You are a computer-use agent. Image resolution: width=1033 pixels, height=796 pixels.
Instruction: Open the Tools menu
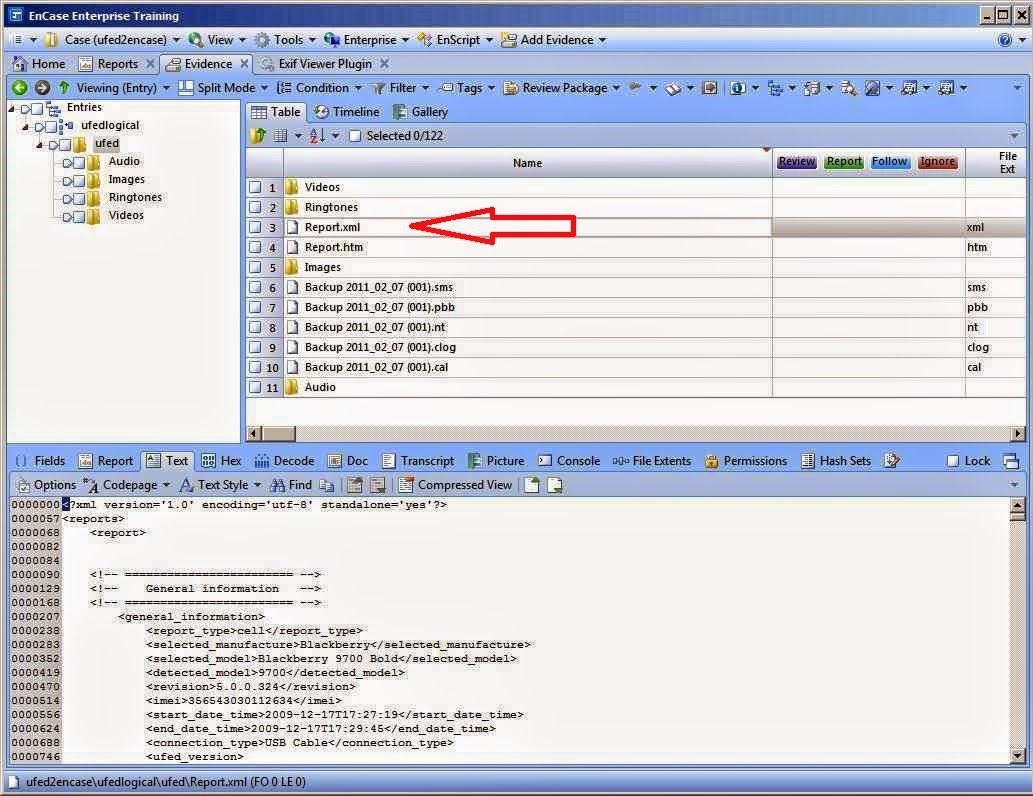pos(288,39)
